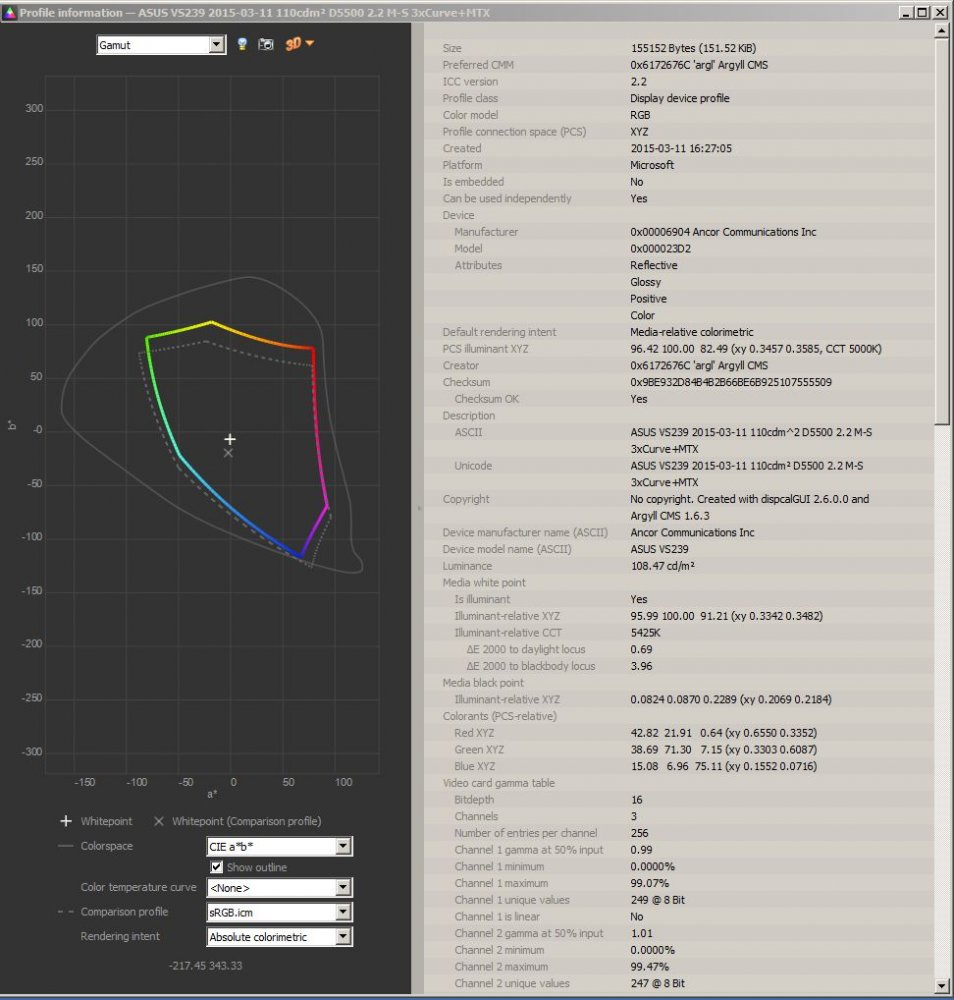Click the camera screenshot icon
Viewport: 954px width, 1000px height.
(266, 45)
